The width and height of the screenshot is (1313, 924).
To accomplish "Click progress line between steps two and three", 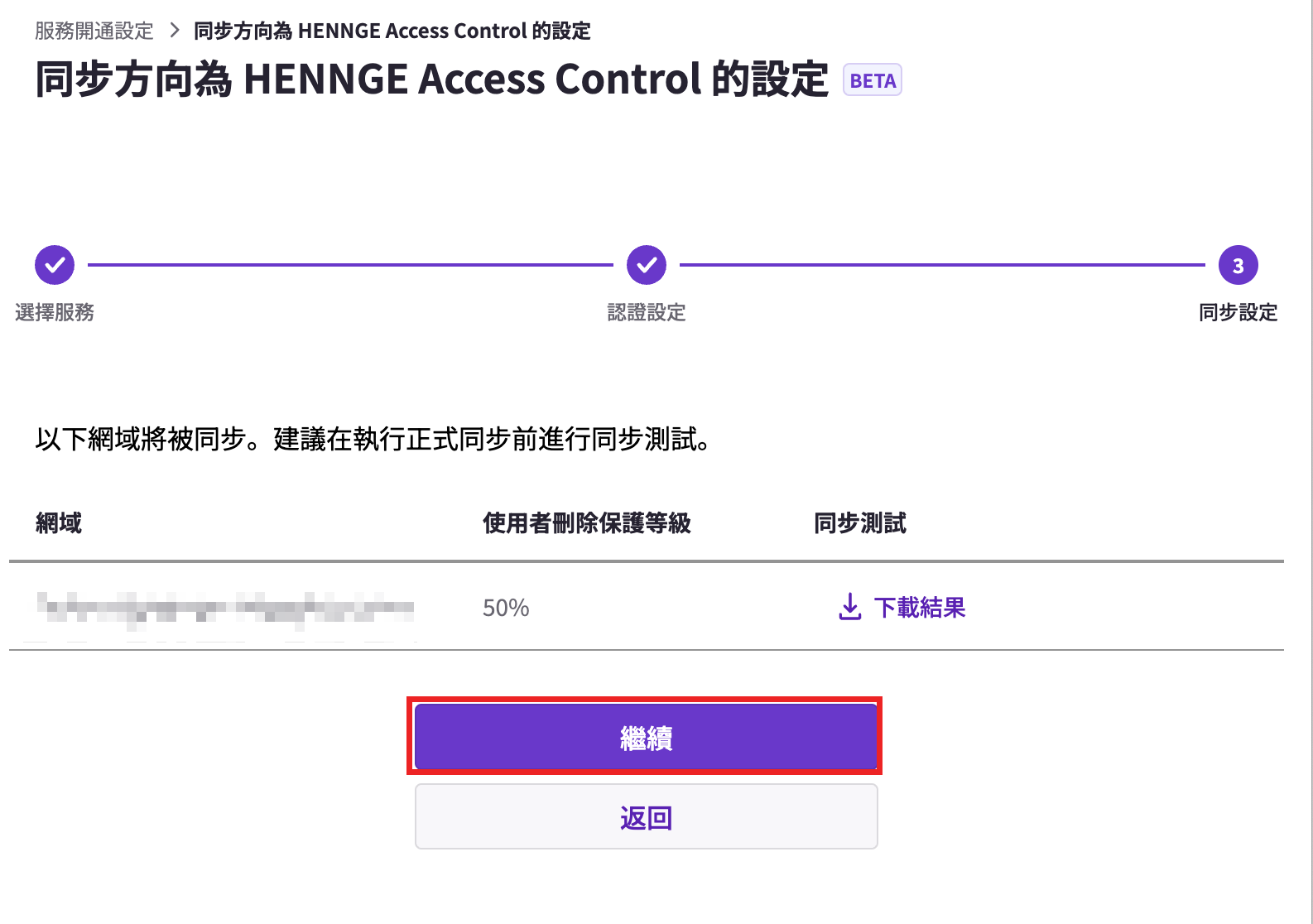I will [942, 265].
